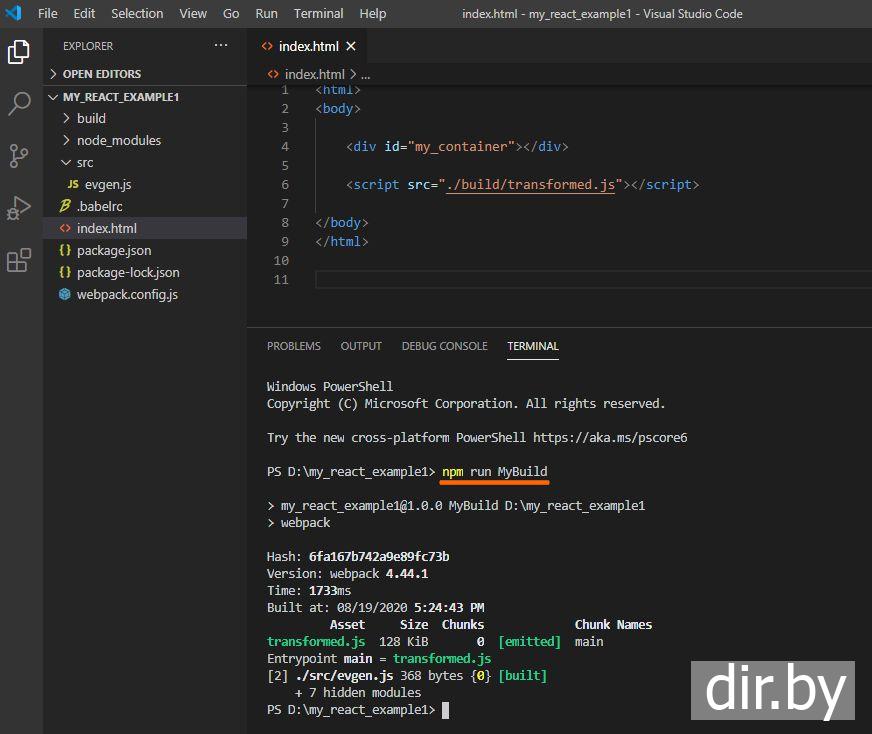Open webpack.config.js in the explorer

tap(127, 294)
